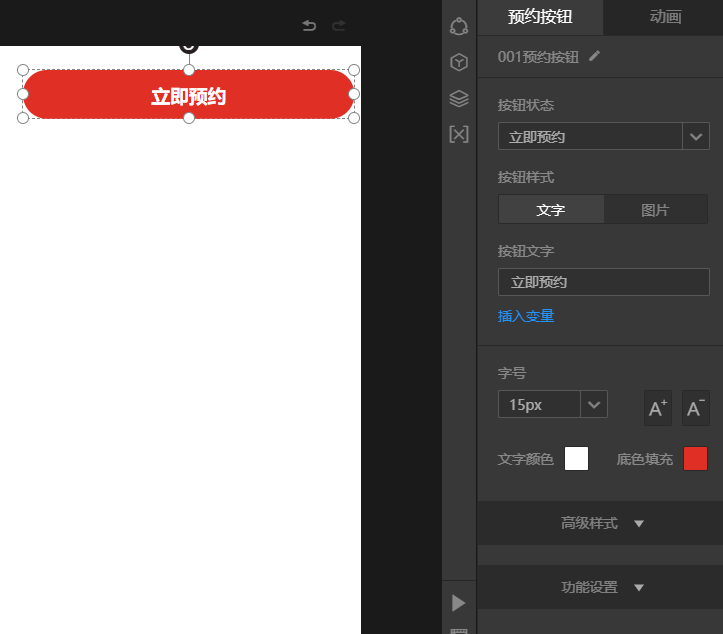Click the play preview icon

(458, 603)
